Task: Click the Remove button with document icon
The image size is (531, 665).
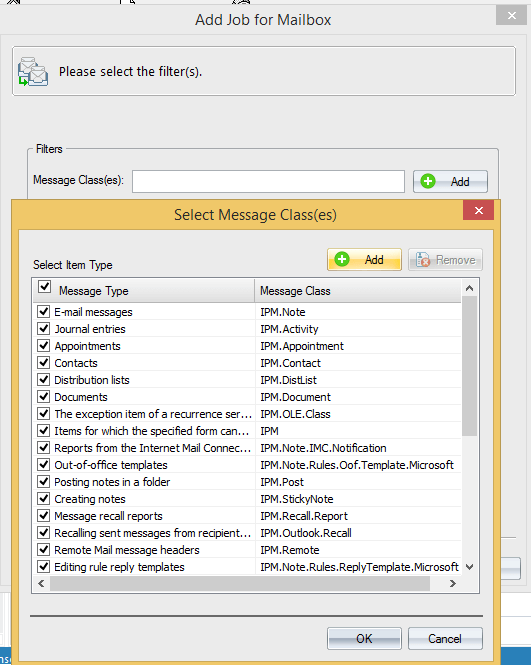Action: pos(445,260)
